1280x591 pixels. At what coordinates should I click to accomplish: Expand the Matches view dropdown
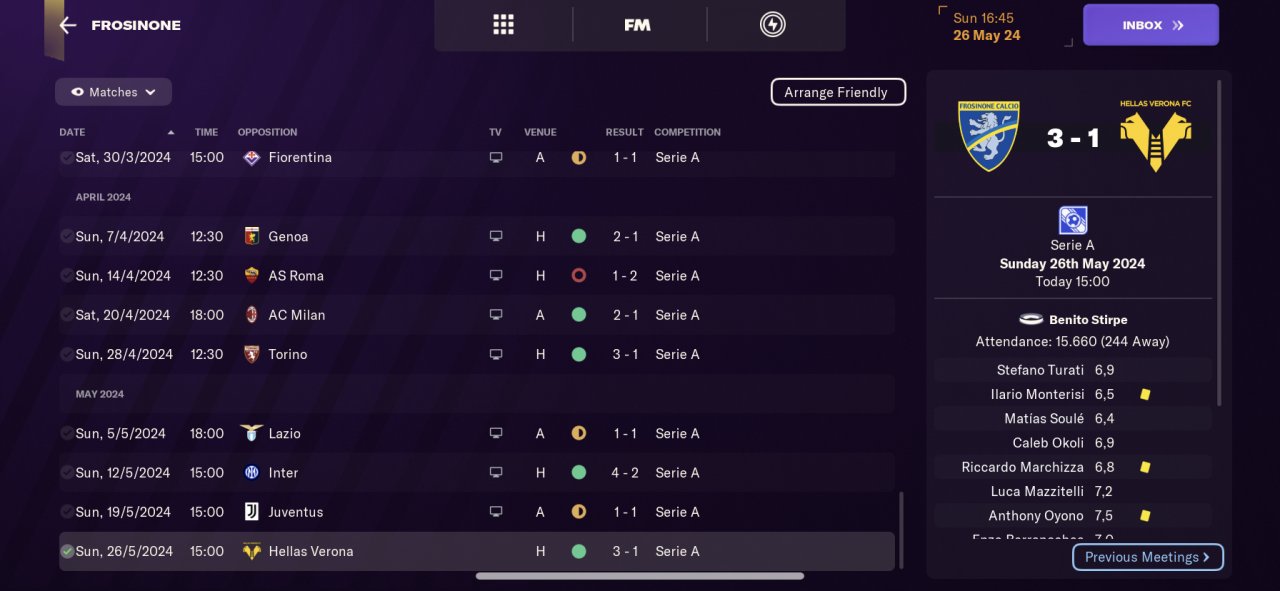coord(113,92)
